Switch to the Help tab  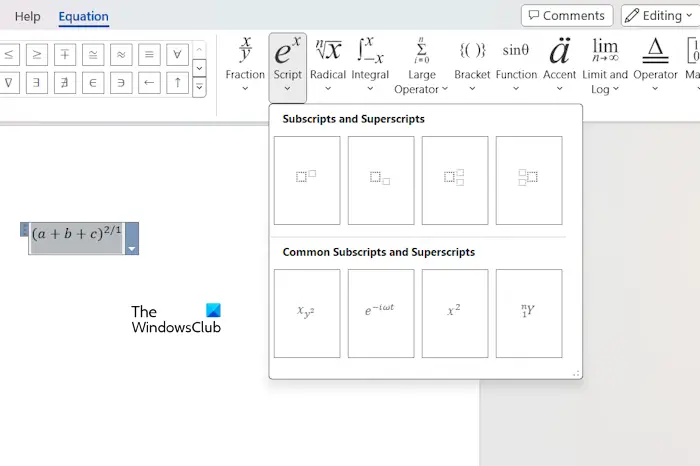click(27, 17)
